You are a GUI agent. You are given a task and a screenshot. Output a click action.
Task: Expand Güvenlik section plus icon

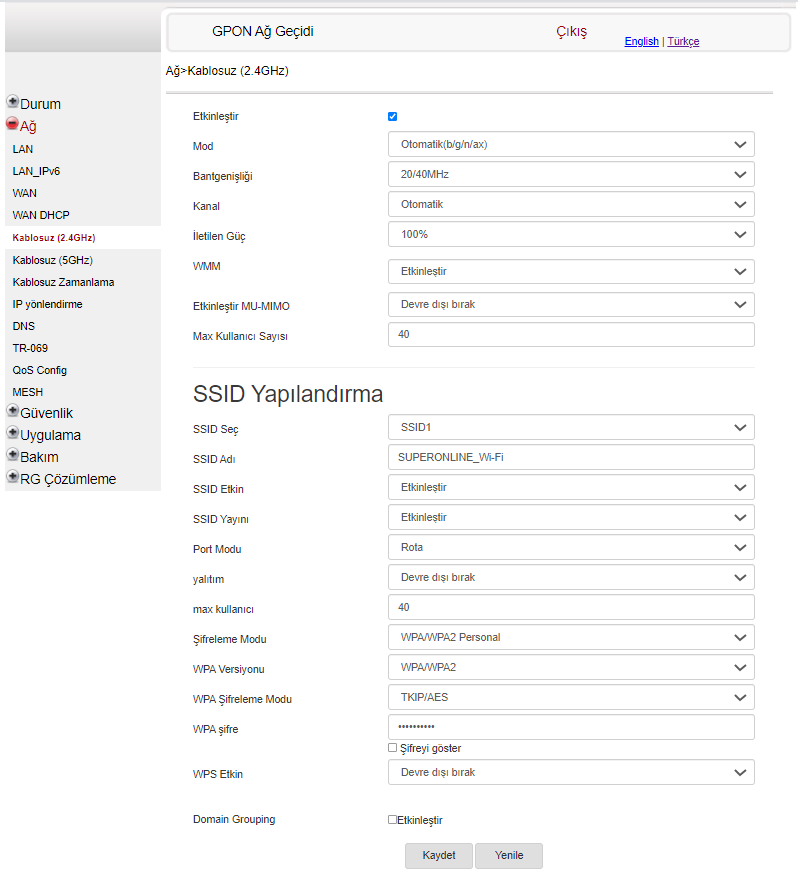tap(13, 411)
